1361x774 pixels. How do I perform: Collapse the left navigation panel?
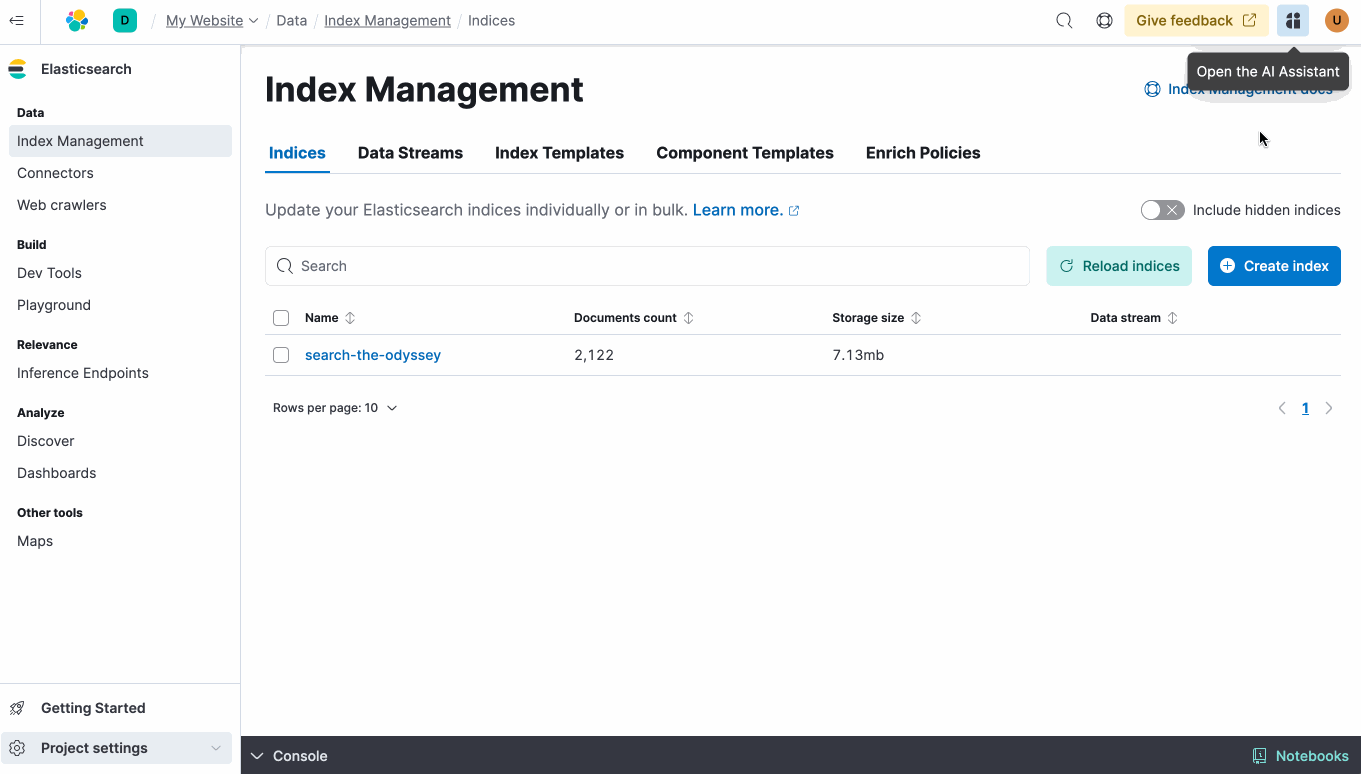[x=16, y=20]
